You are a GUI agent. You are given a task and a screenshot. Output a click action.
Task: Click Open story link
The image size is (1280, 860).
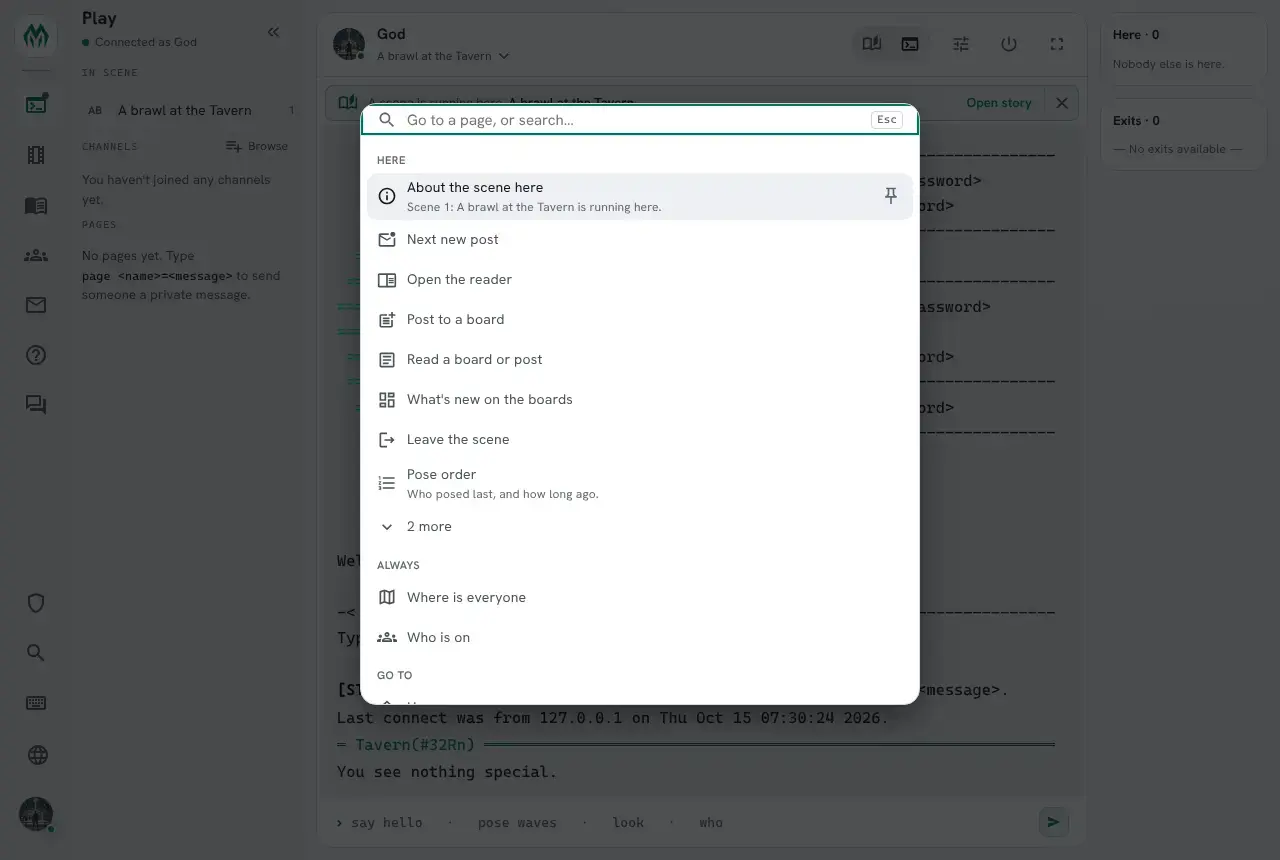pyautogui.click(x=999, y=103)
